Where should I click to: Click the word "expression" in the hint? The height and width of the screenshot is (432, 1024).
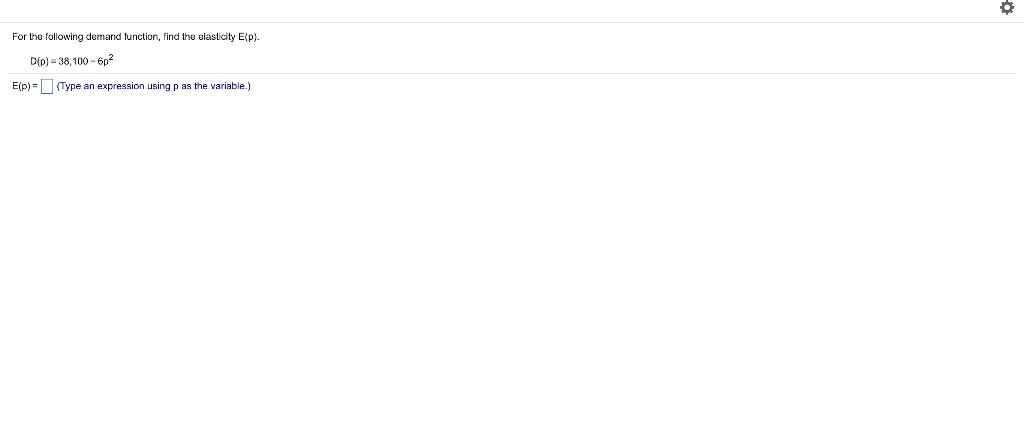[x=120, y=86]
